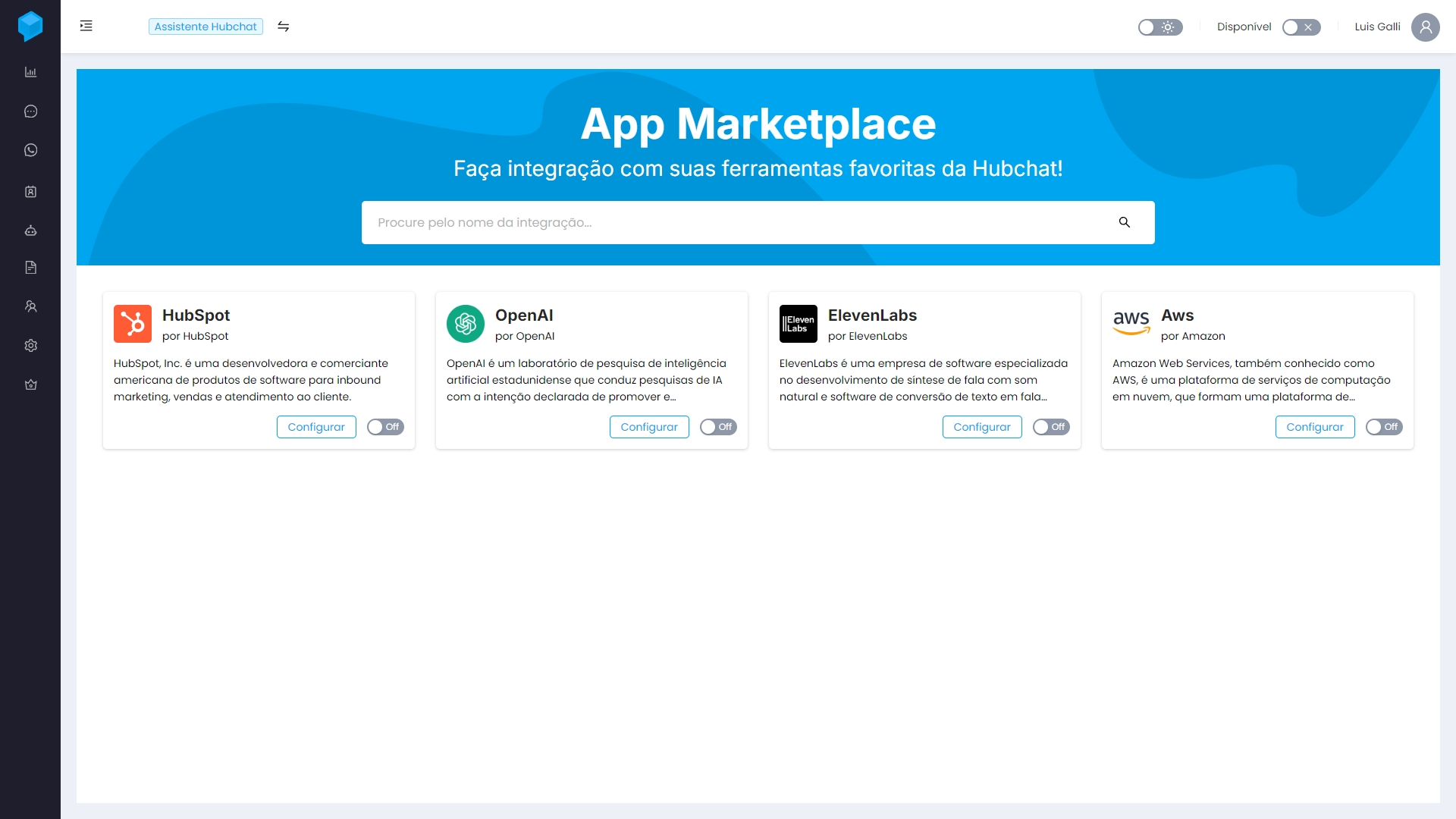The height and width of the screenshot is (819, 1456).
Task: Click the Disponível status label
Action: pos(1244,27)
